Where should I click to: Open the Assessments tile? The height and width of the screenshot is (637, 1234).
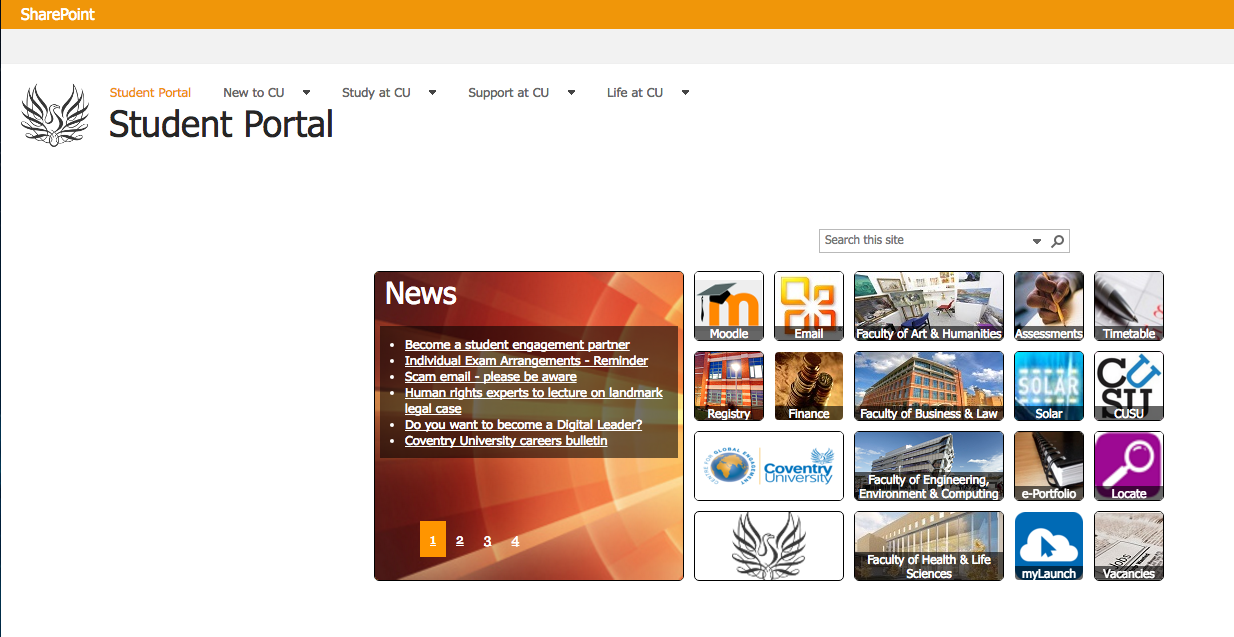pos(1049,306)
